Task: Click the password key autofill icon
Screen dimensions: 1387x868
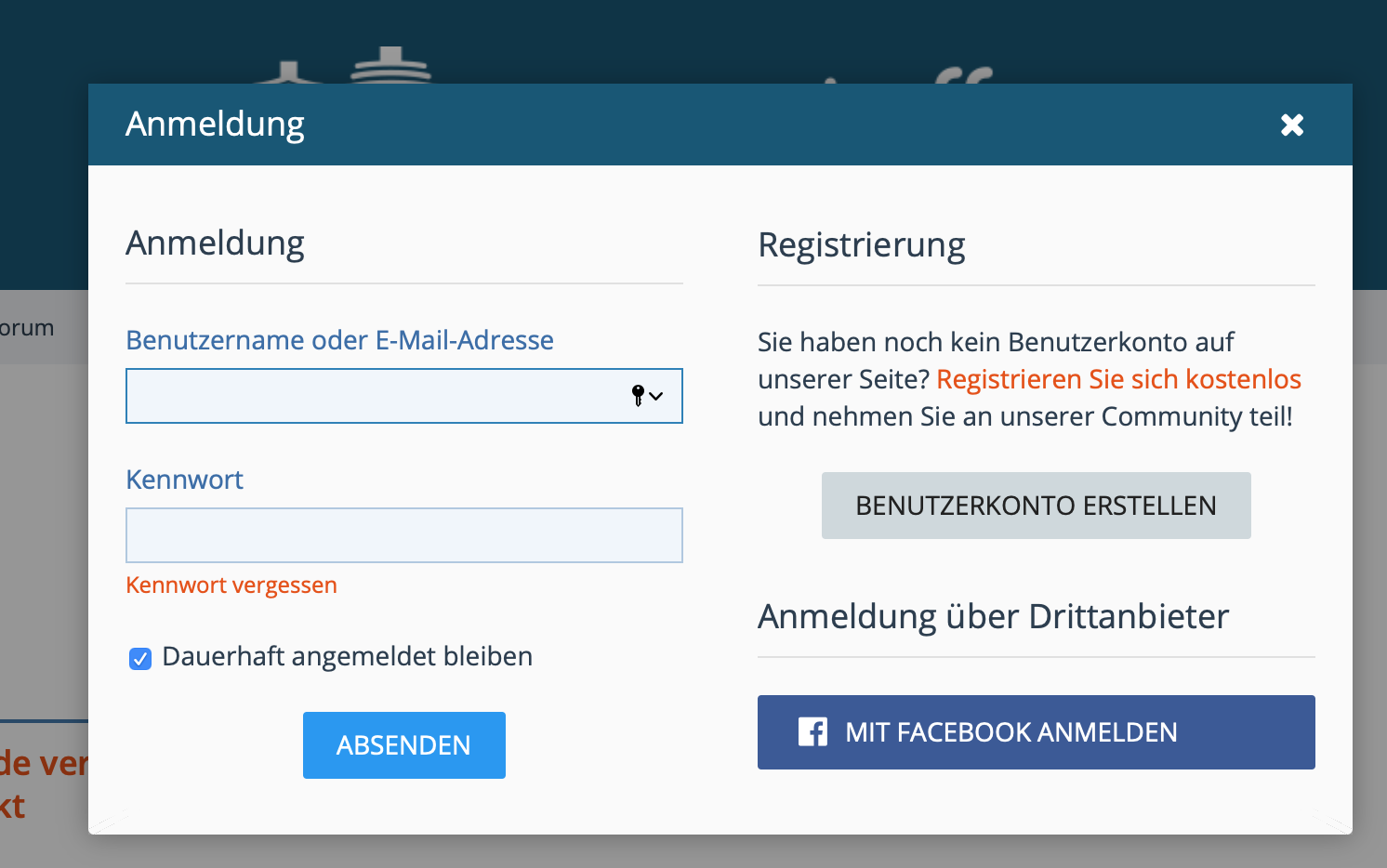Action: (638, 396)
